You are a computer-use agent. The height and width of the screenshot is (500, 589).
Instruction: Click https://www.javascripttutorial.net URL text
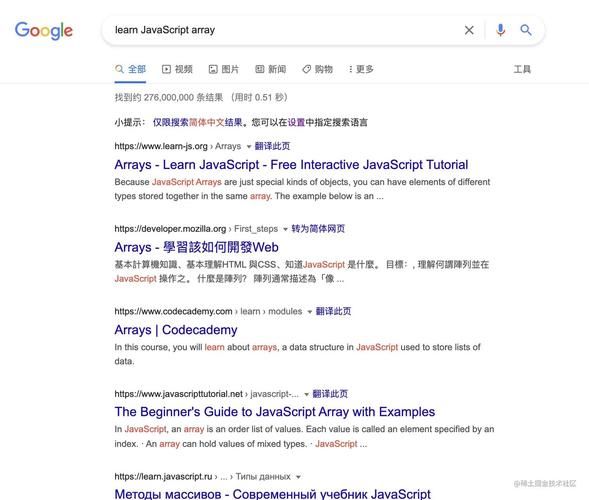click(x=178, y=394)
